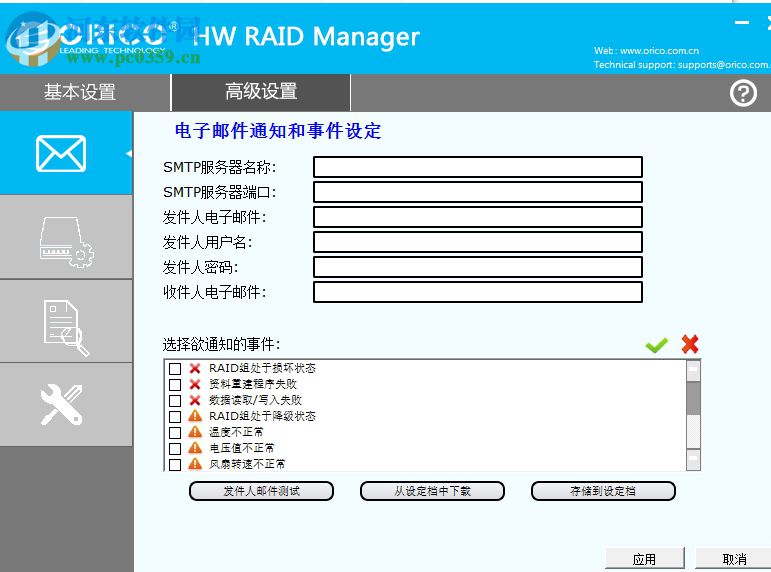Open the tools and maintenance sidebar icon
Screen dimensions: 771x572
coord(66,405)
